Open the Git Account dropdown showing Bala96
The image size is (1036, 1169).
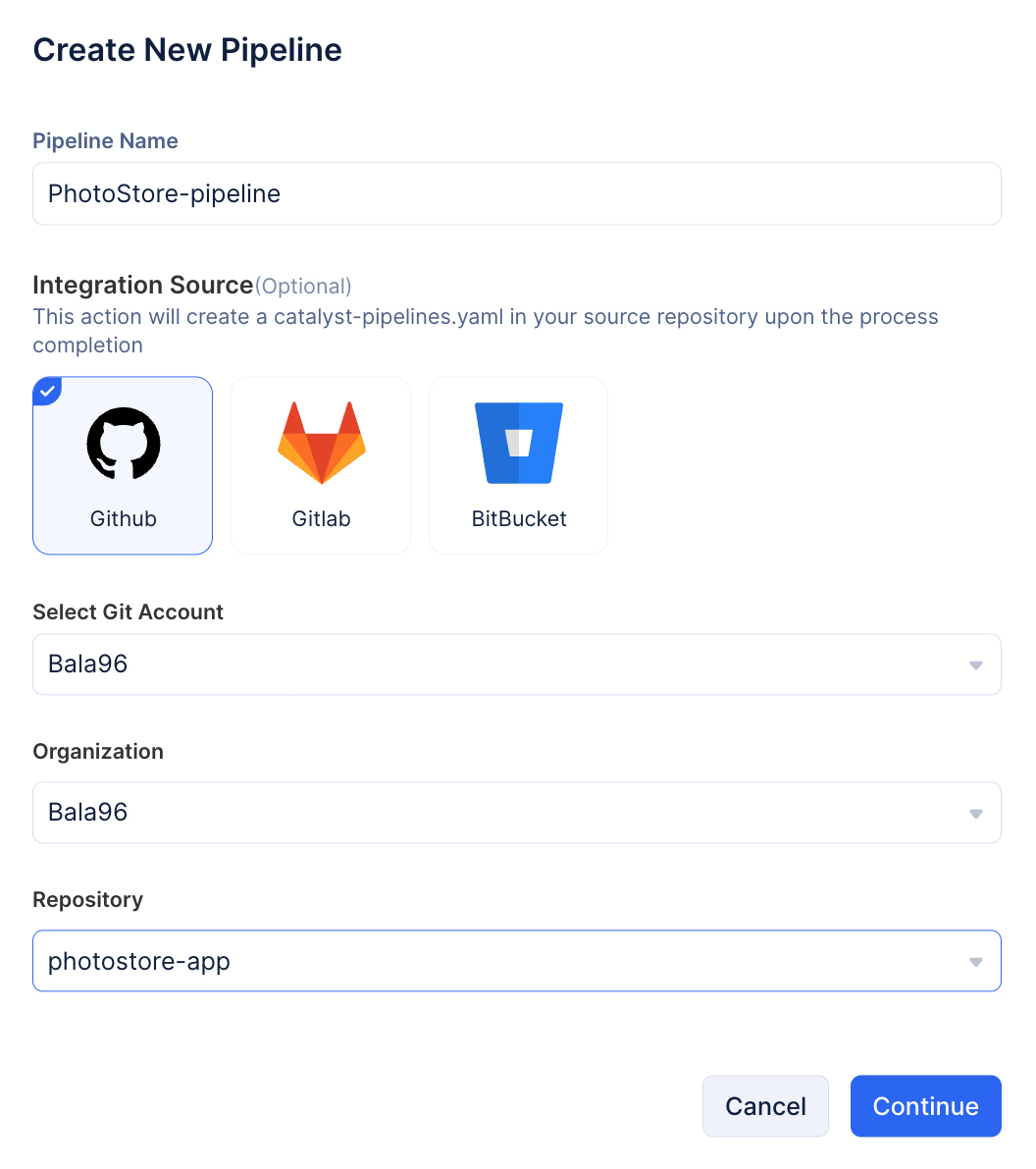click(491, 664)
